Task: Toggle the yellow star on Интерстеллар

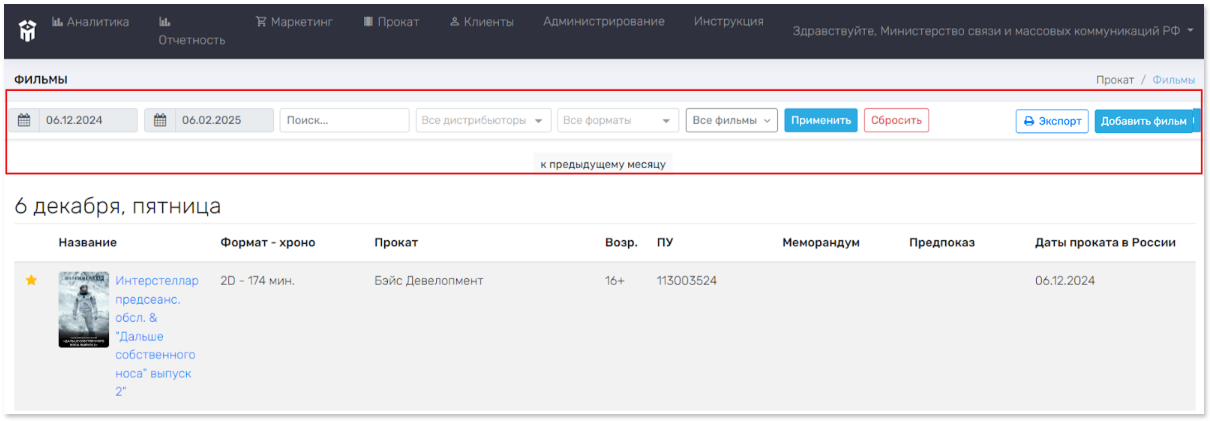Action: pyautogui.click(x=31, y=281)
